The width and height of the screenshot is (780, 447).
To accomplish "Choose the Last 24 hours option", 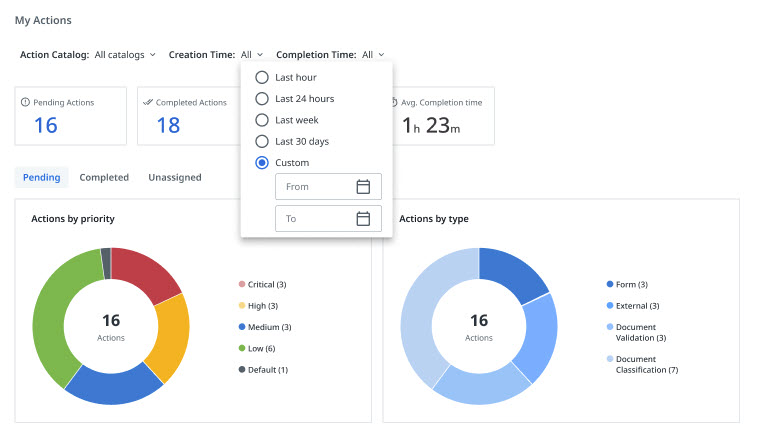I will 262,98.
